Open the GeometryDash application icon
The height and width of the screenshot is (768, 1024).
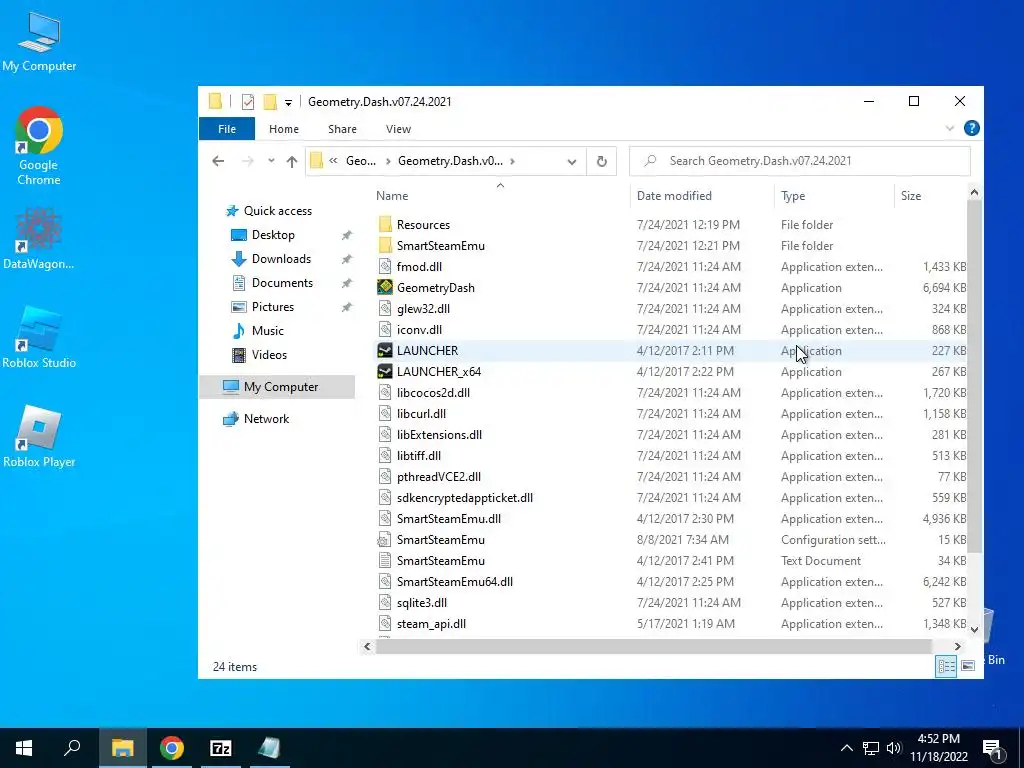[x=385, y=287]
